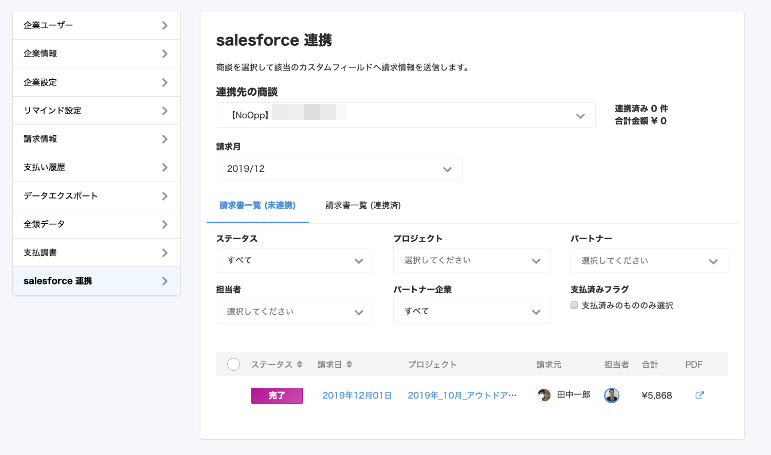Open the ステータス filter dropdown
Screen dimensions: 771x455
click(x=295, y=261)
